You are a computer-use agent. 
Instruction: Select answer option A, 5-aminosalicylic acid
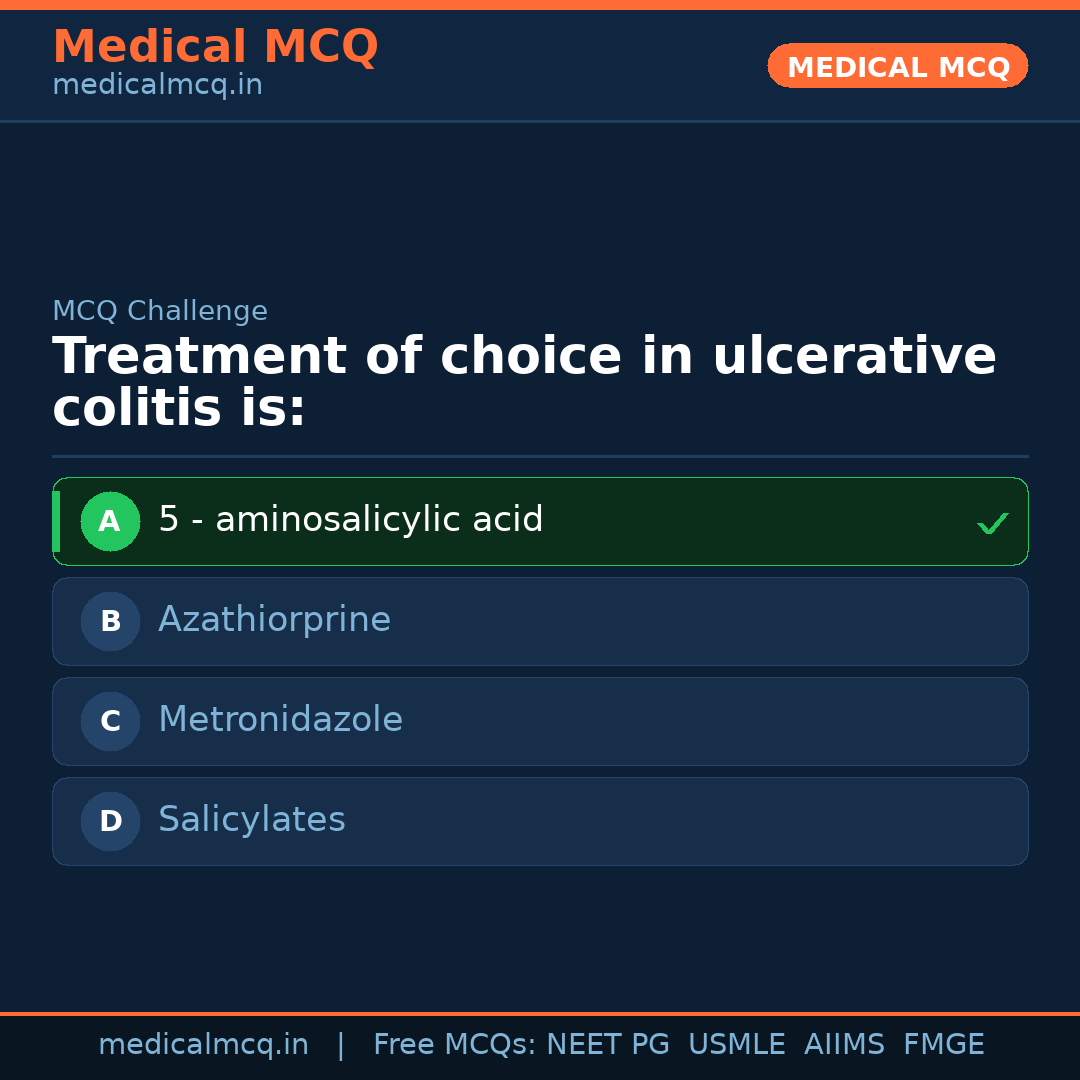pos(540,521)
